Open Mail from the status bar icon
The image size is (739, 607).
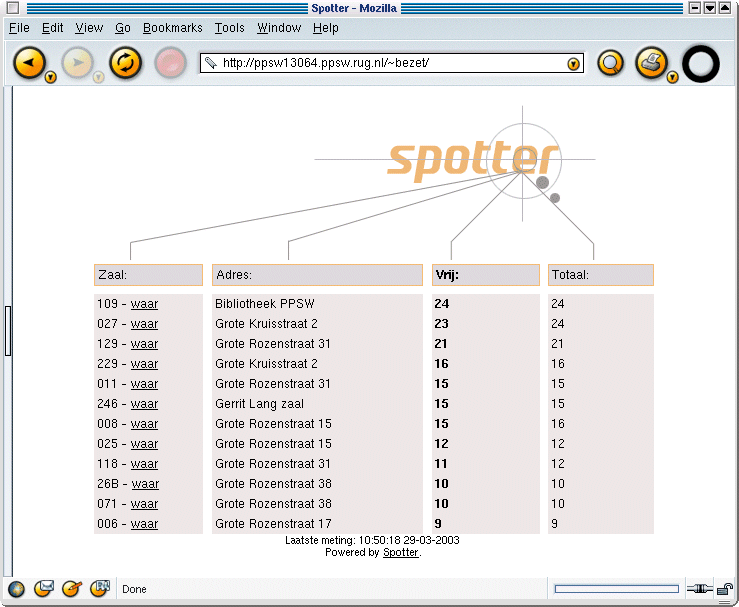coord(44,589)
